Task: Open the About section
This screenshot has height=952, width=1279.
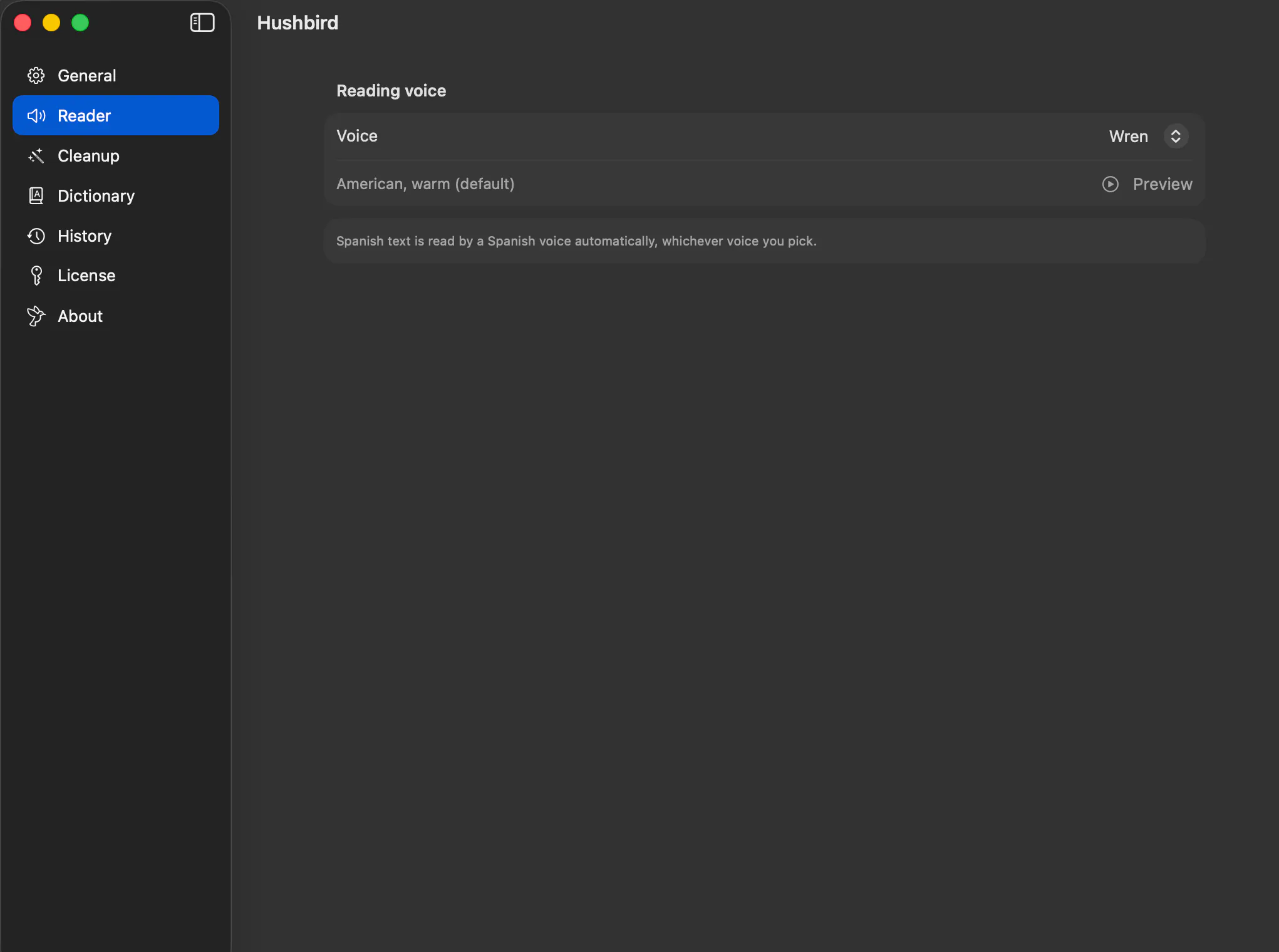Action: point(116,316)
